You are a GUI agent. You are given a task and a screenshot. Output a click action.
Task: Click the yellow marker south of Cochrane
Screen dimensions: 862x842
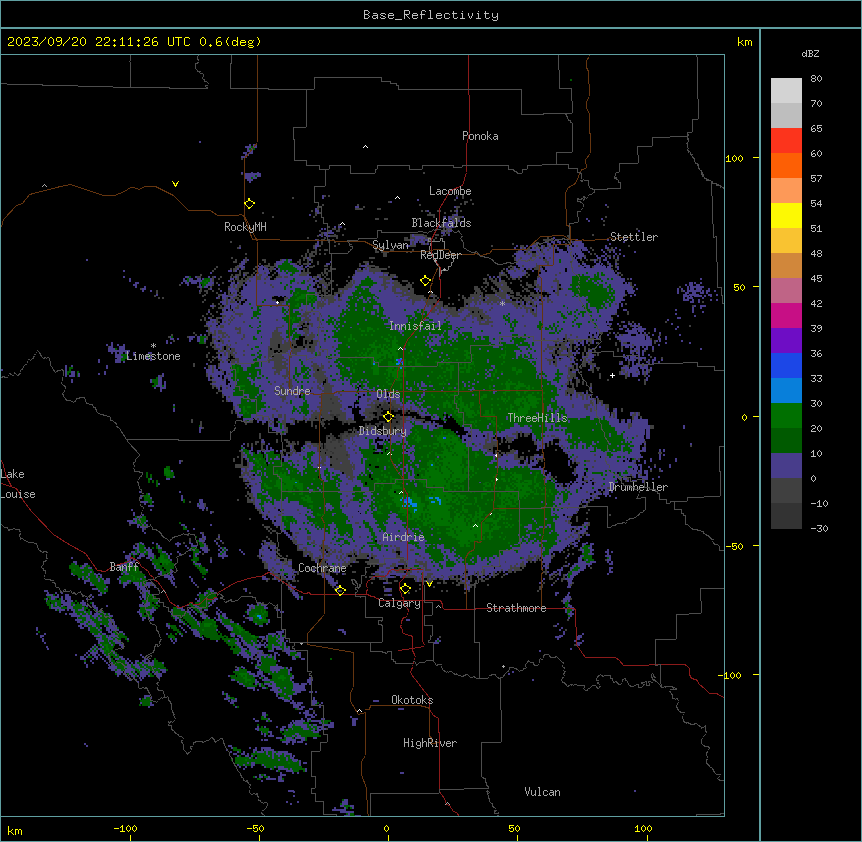click(340, 590)
